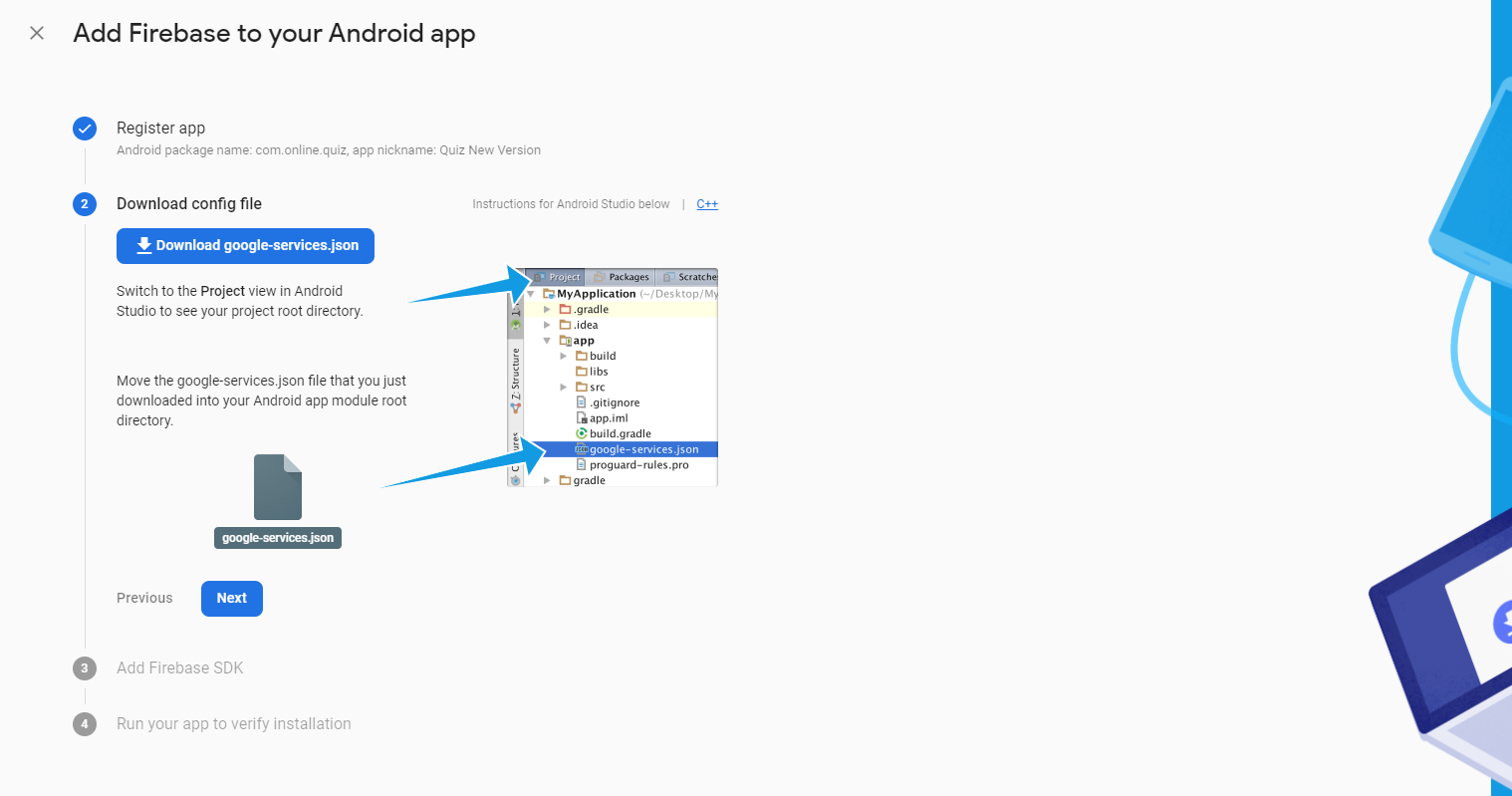Collapse the app folder tree arrow
The height and width of the screenshot is (796, 1512).
(547, 341)
